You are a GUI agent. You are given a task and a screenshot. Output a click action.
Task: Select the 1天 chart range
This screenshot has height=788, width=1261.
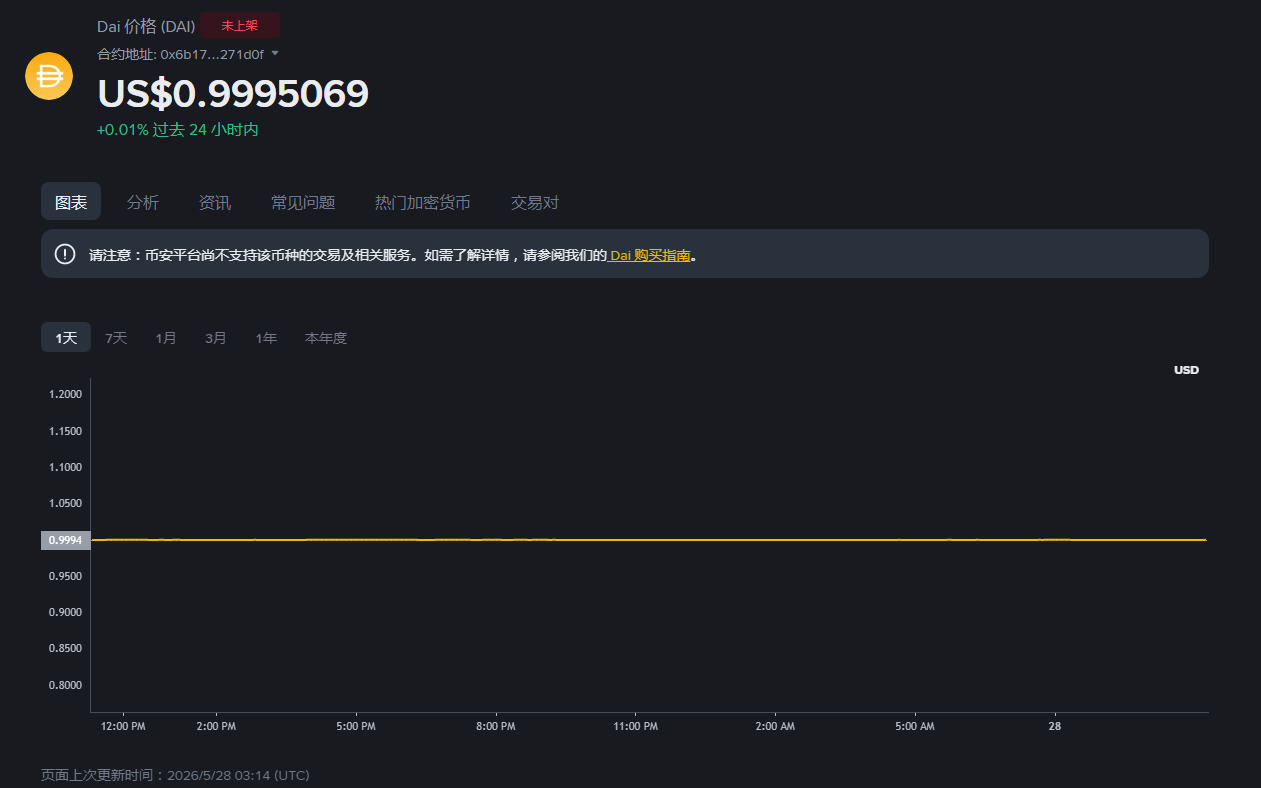(x=66, y=338)
